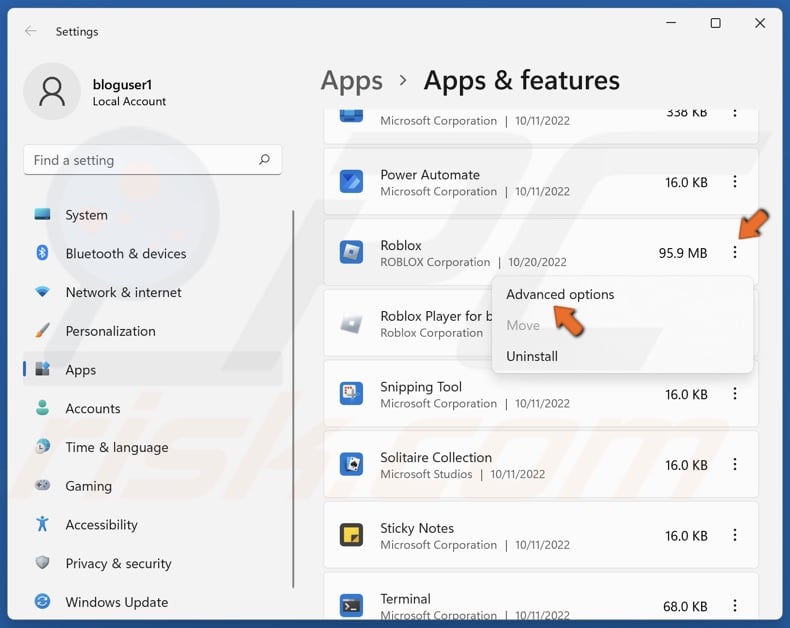Open System settings in sidebar

tap(152, 215)
